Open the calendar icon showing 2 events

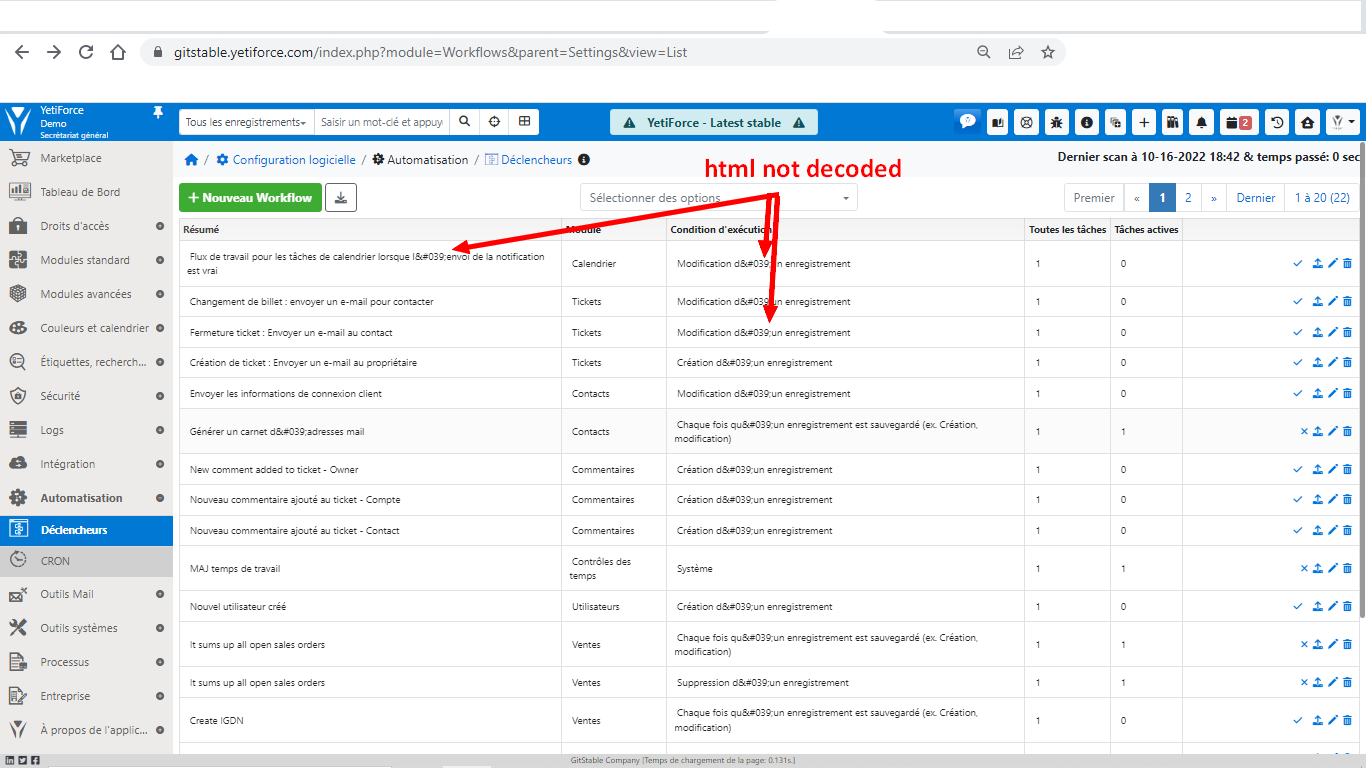1239,121
